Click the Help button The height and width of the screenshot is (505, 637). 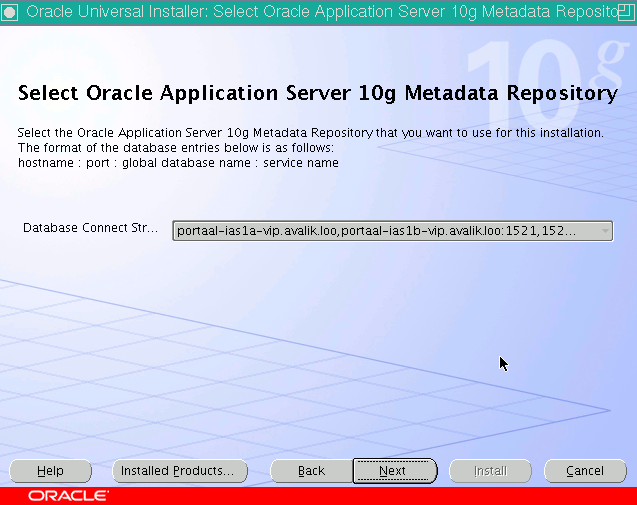[x=50, y=471]
